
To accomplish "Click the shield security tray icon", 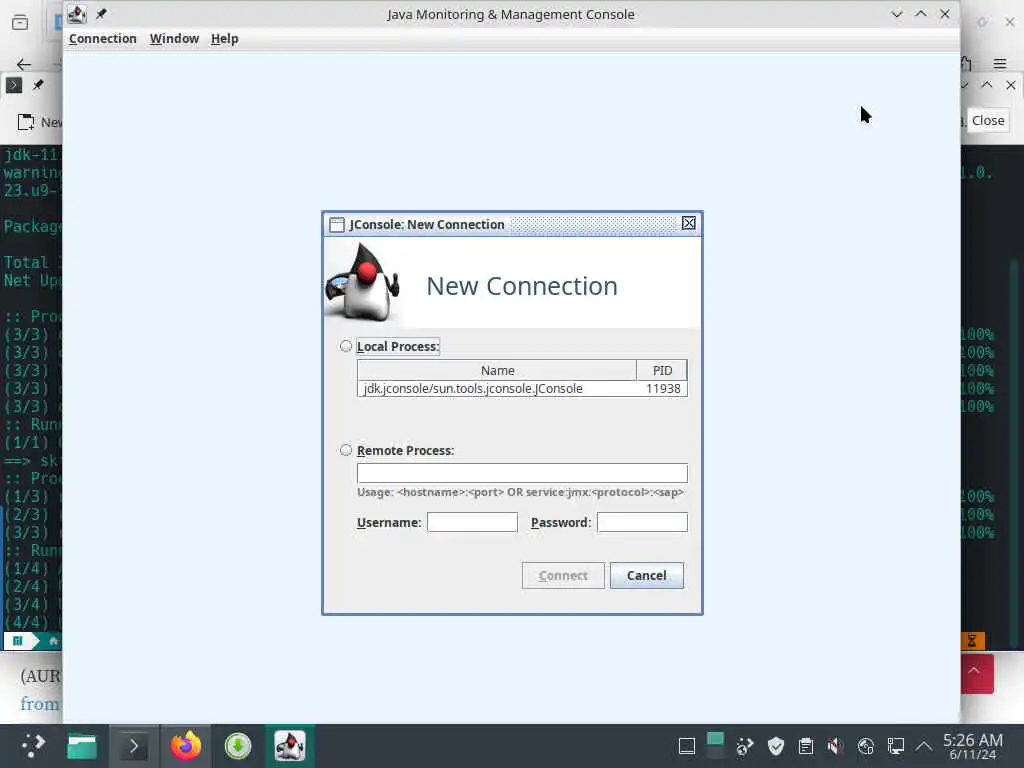I will [x=776, y=746].
